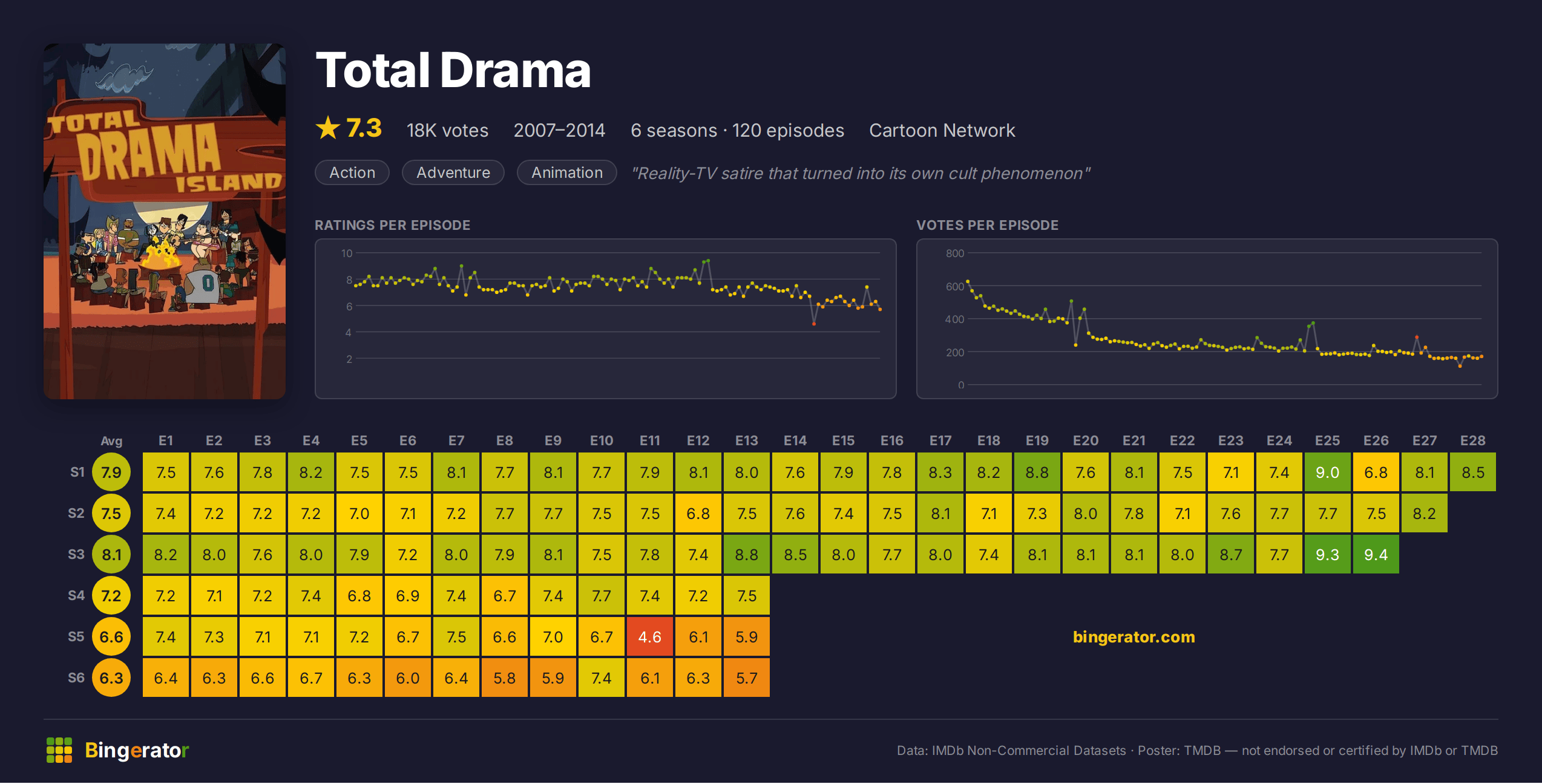
Task: Click the S5 average 6.6 badge
Action: [x=111, y=636]
